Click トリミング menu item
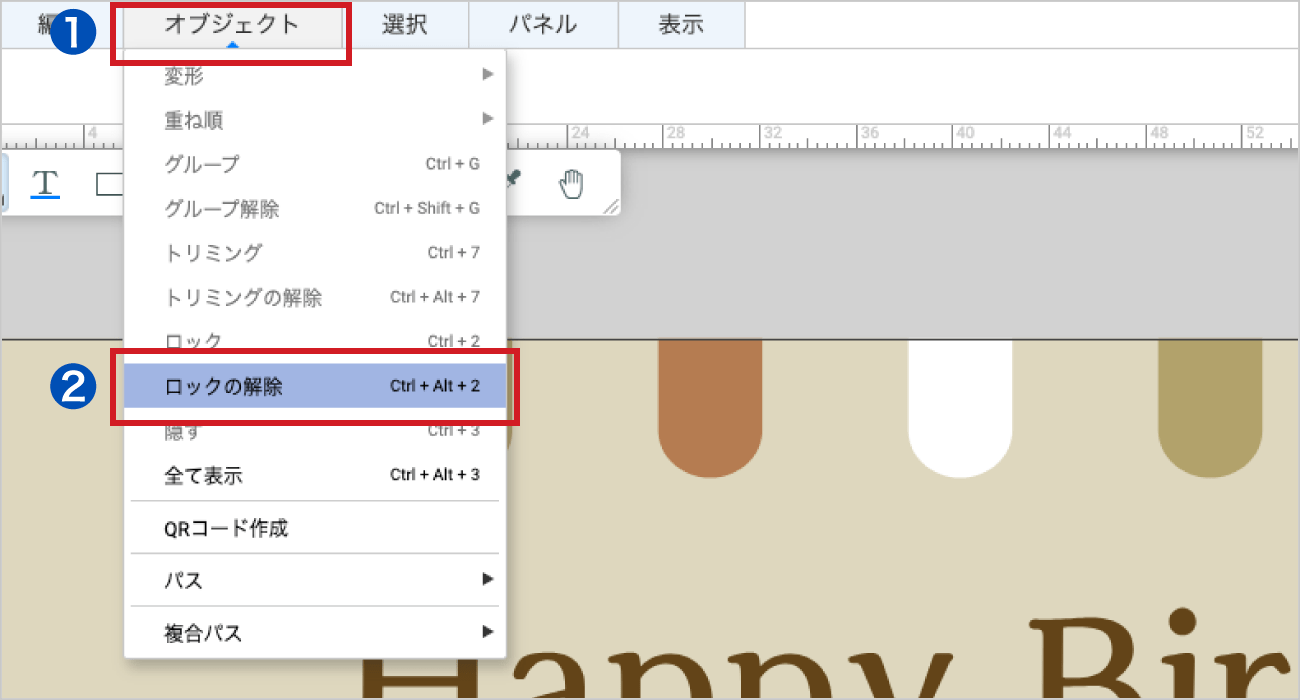Viewport: 1300px width, 700px height. [x=314, y=253]
